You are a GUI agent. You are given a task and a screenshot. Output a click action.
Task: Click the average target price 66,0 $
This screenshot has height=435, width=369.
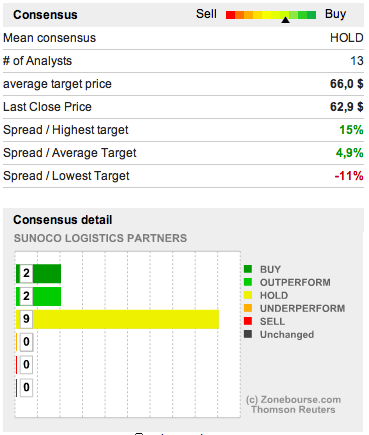(346, 84)
